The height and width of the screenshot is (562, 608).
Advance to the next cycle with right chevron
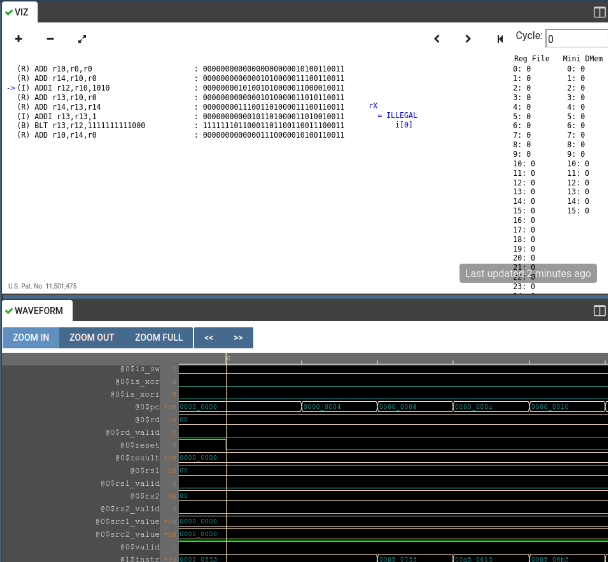pyautogui.click(x=468, y=39)
